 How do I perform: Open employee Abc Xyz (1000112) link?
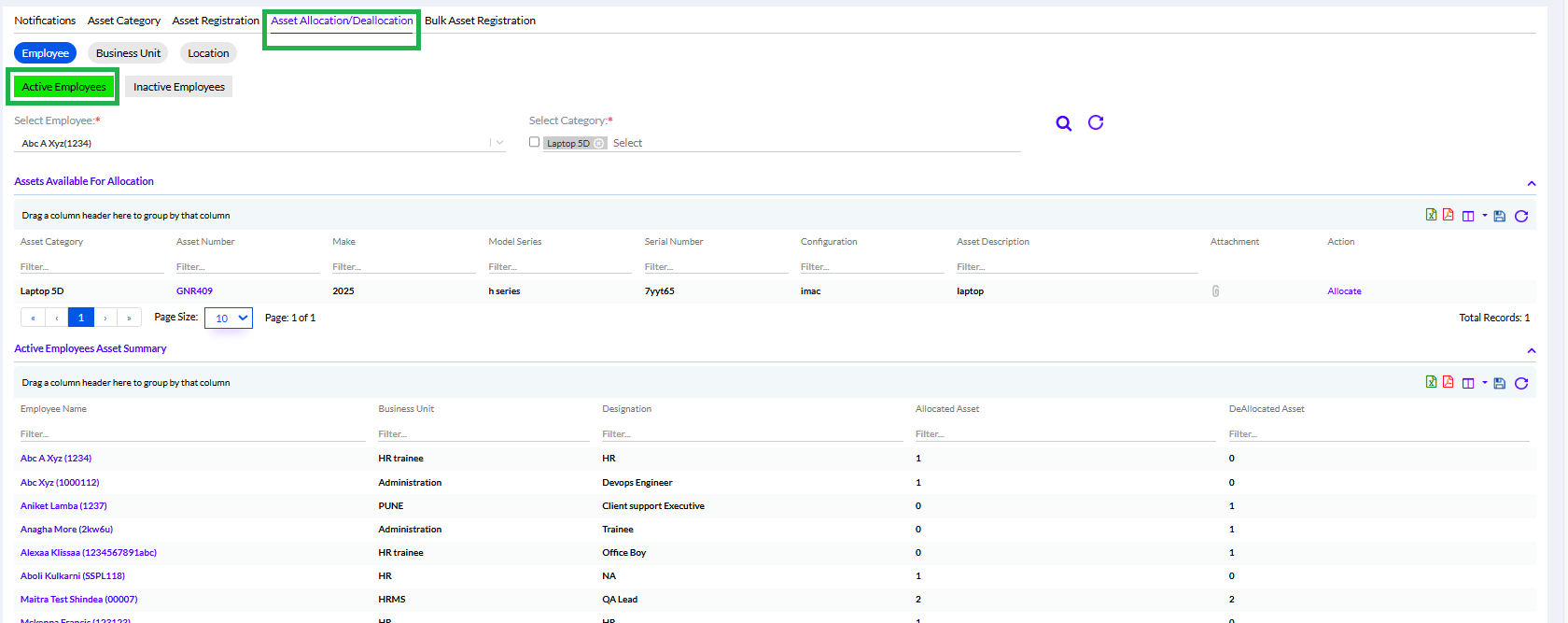coord(60,483)
